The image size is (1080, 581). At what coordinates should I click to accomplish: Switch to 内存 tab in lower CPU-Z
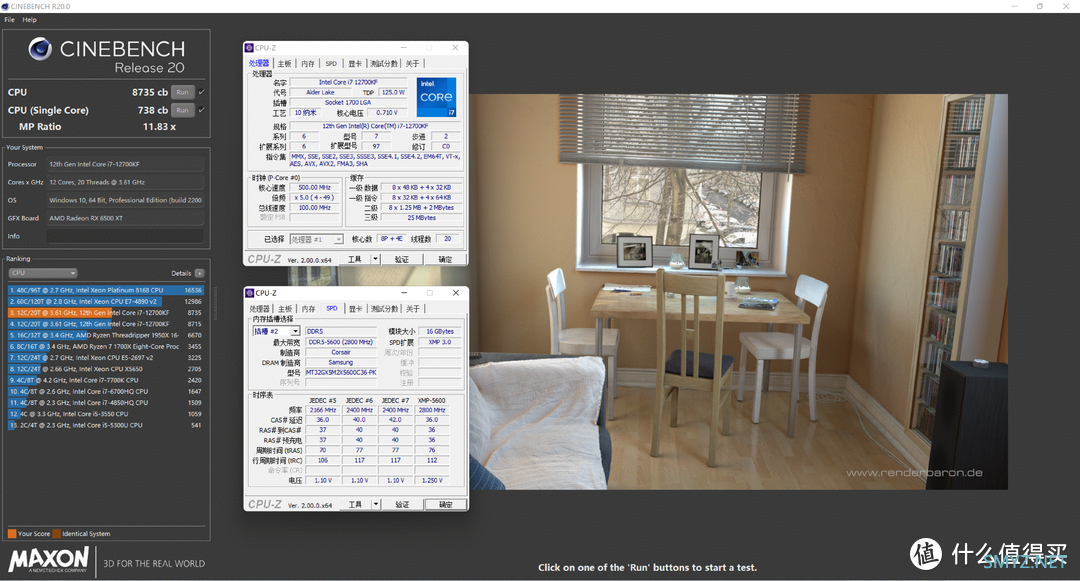point(309,308)
